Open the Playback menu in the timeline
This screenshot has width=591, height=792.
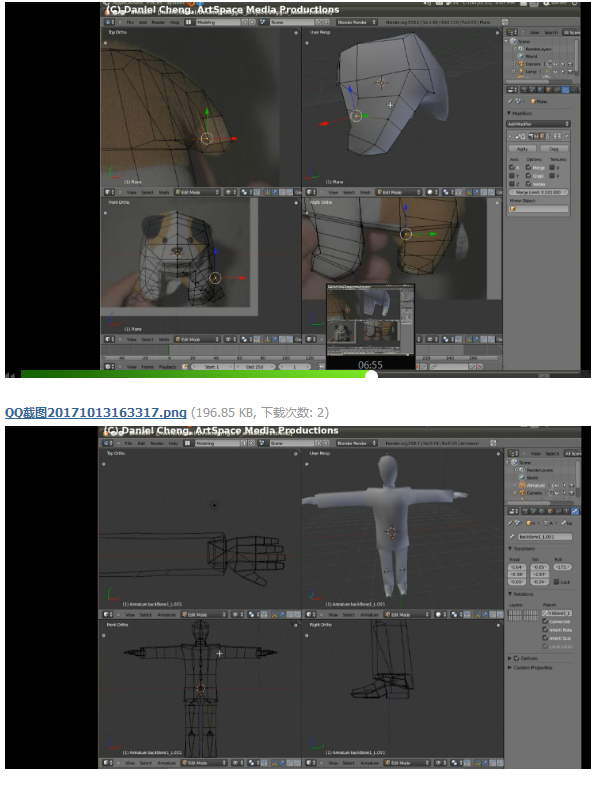pos(167,367)
